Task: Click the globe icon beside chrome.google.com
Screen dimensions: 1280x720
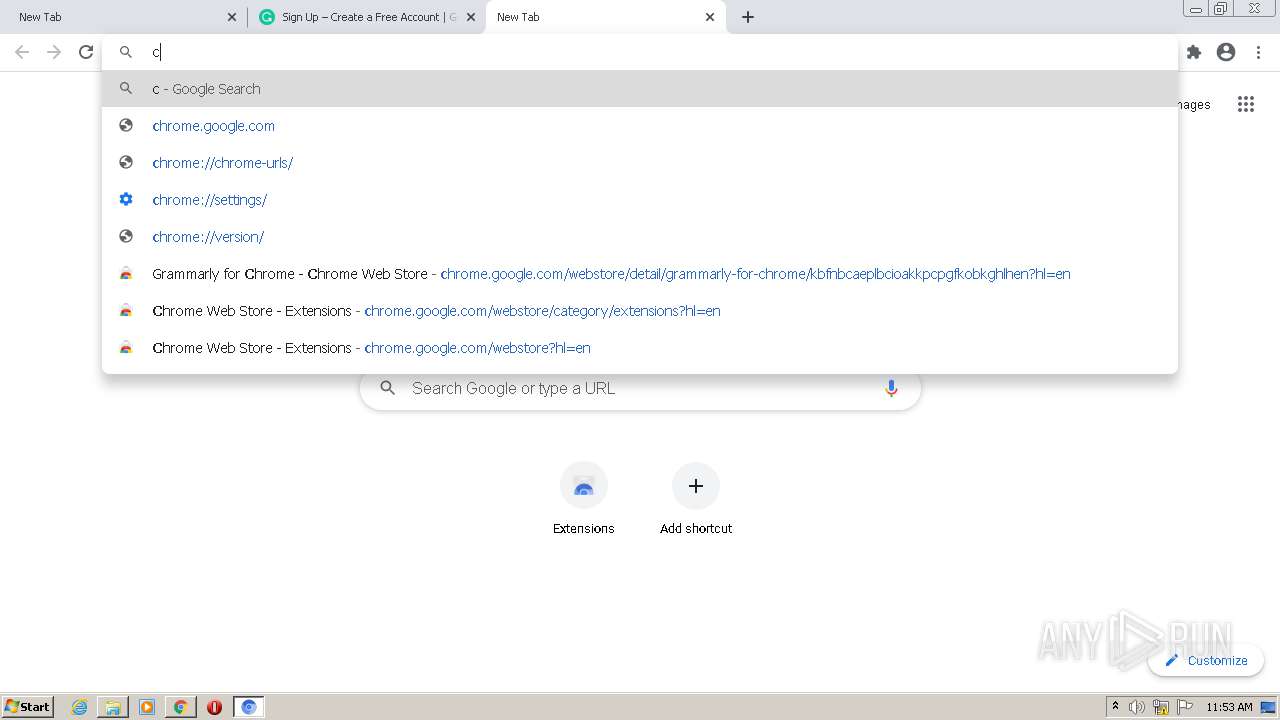Action: pyautogui.click(x=126, y=125)
